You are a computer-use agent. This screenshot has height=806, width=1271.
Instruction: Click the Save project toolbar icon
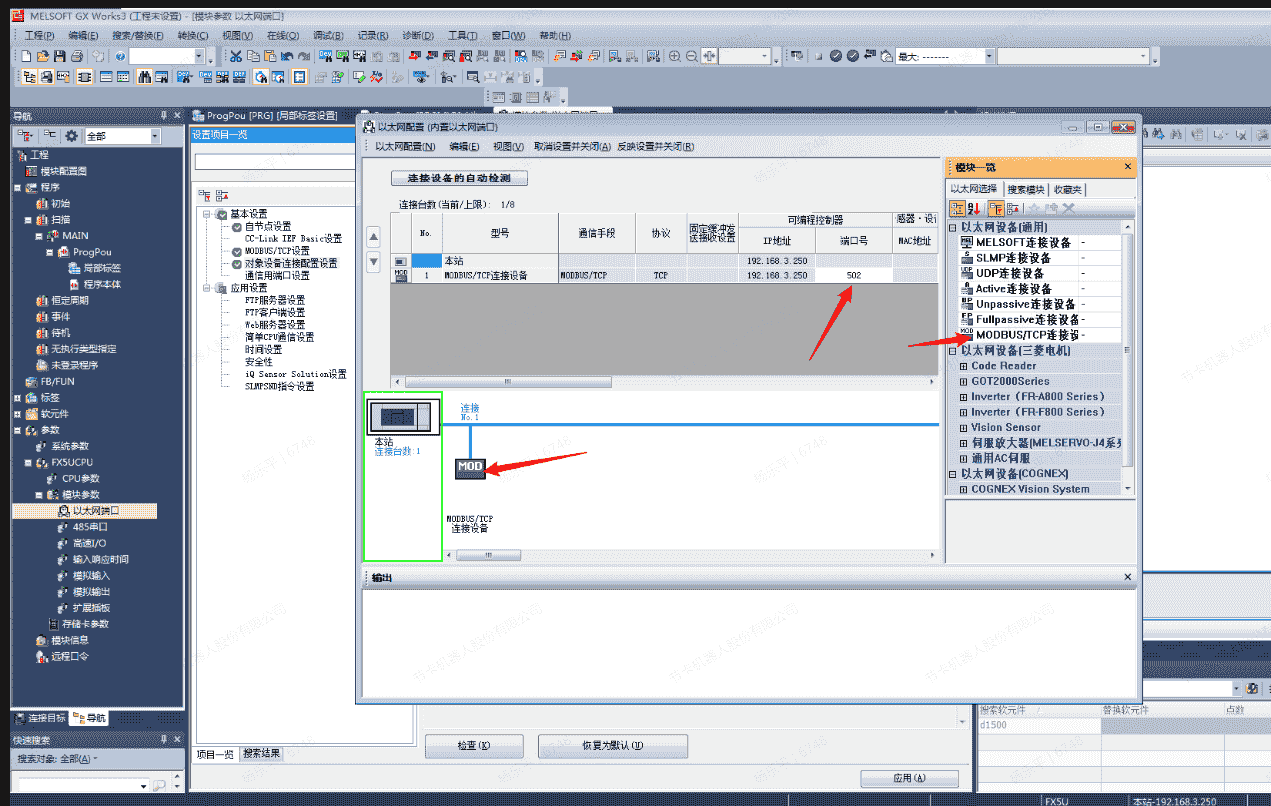coord(60,57)
